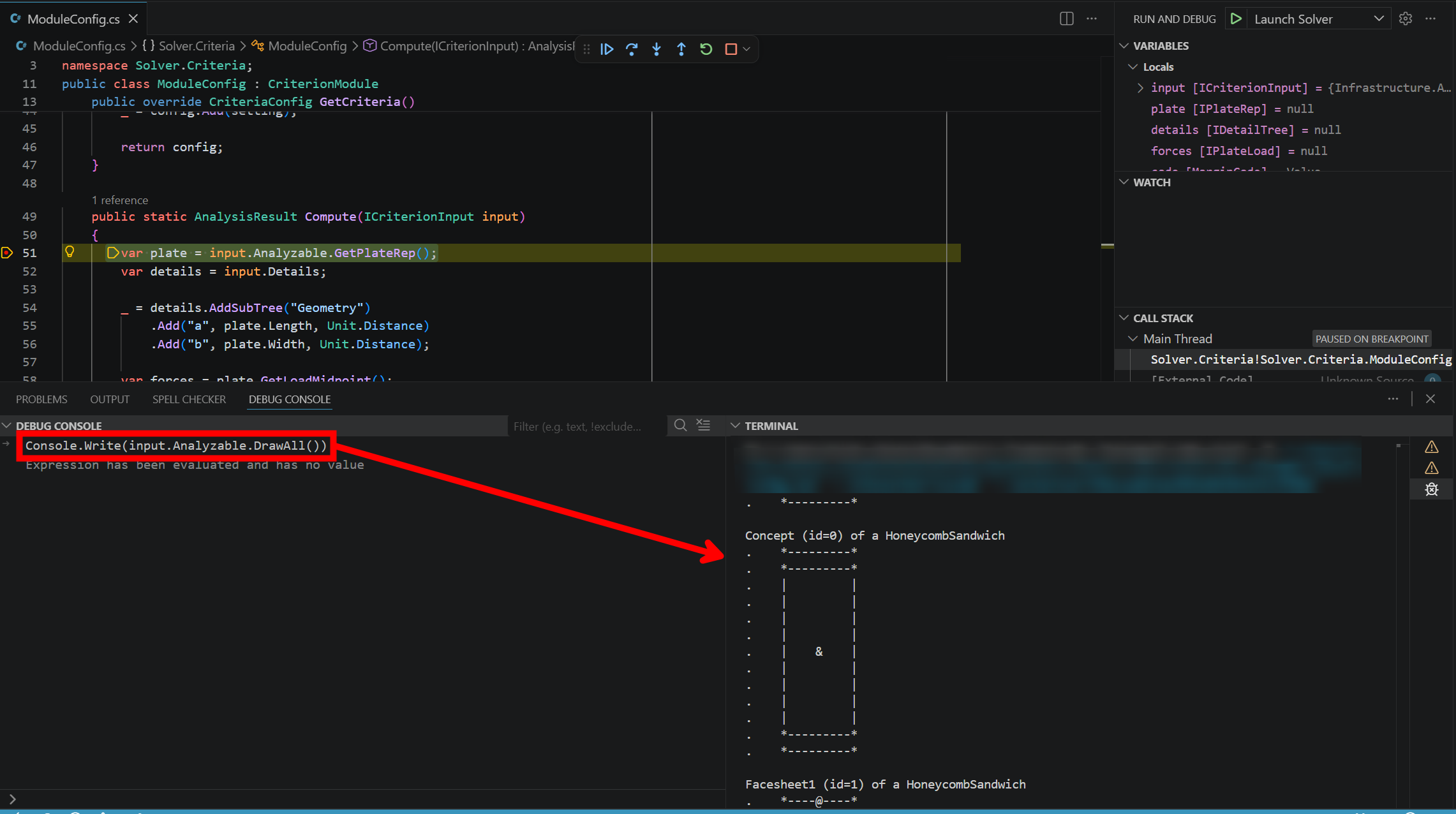Click the '1 reference' CodeLens link
Screen dimensions: 1456x814
coord(120,200)
